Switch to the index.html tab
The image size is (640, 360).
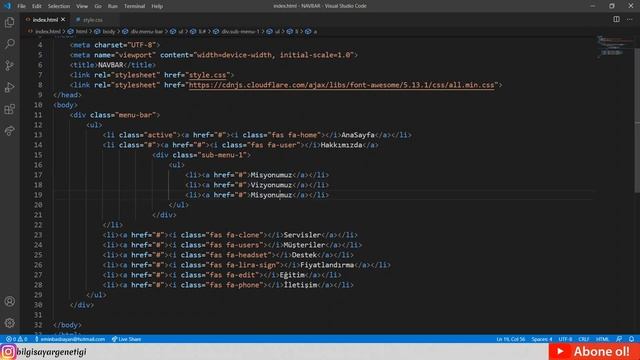point(45,20)
